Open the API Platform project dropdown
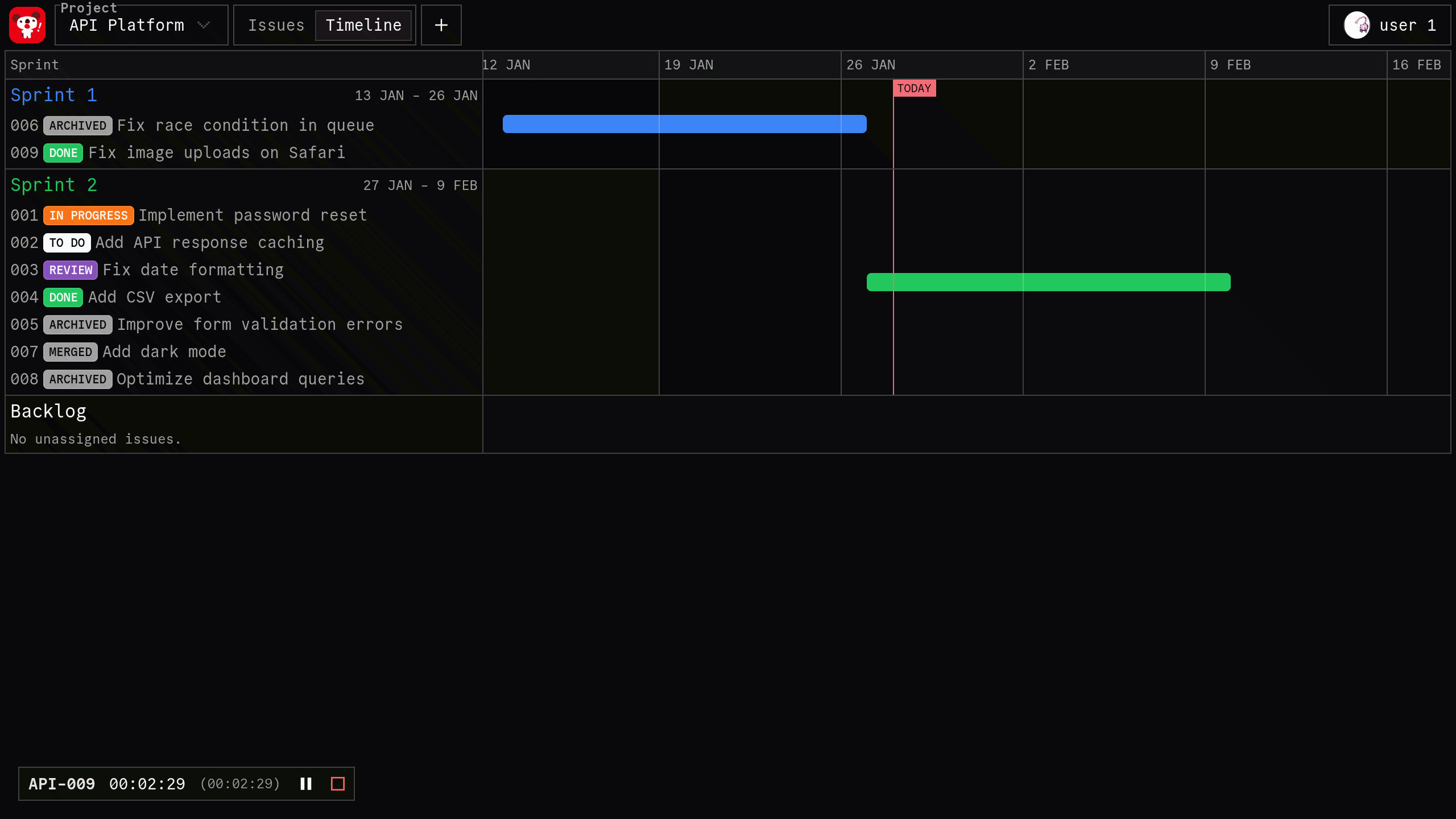 tap(141, 25)
